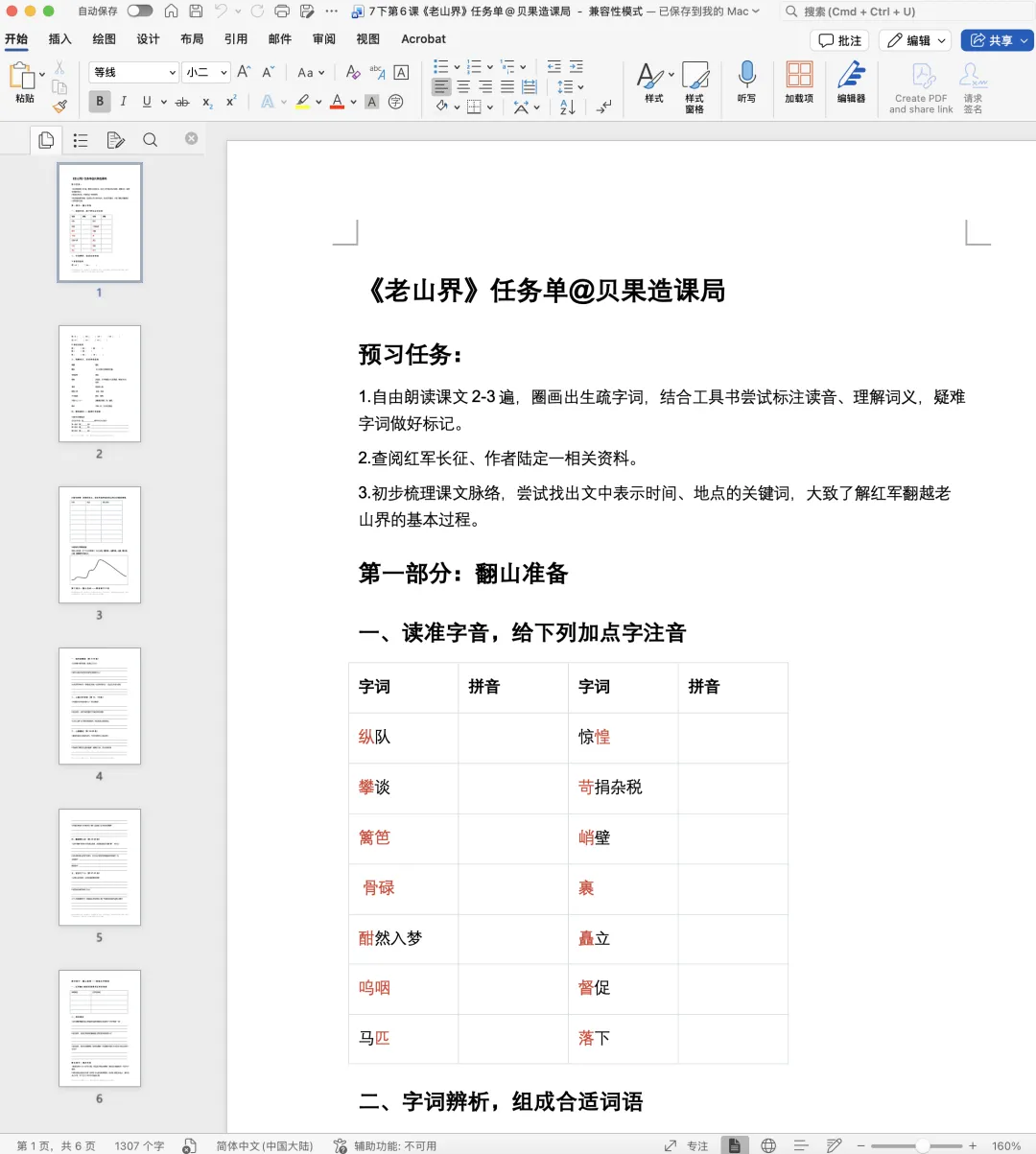The height and width of the screenshot is (1154, 1036).
Task: Open 加载项 add-ins
Action: coord(799,82)
